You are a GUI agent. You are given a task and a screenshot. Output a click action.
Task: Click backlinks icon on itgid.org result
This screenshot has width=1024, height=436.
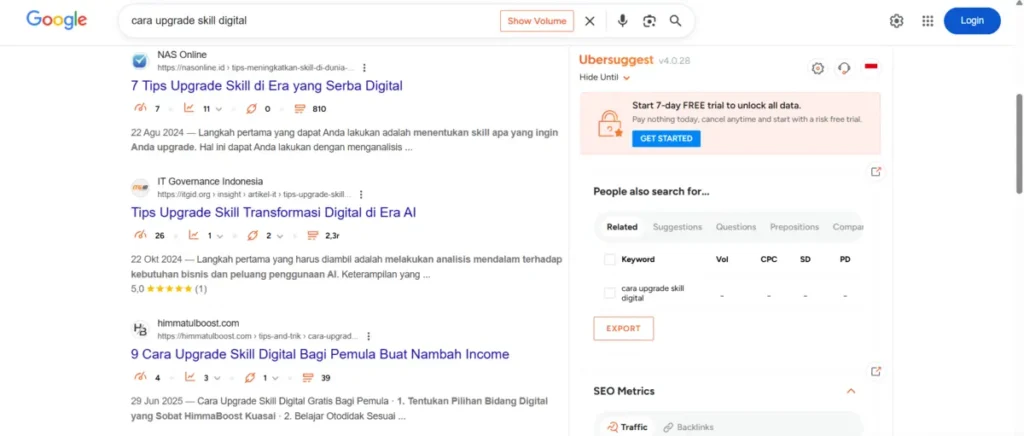coord(253,236)
